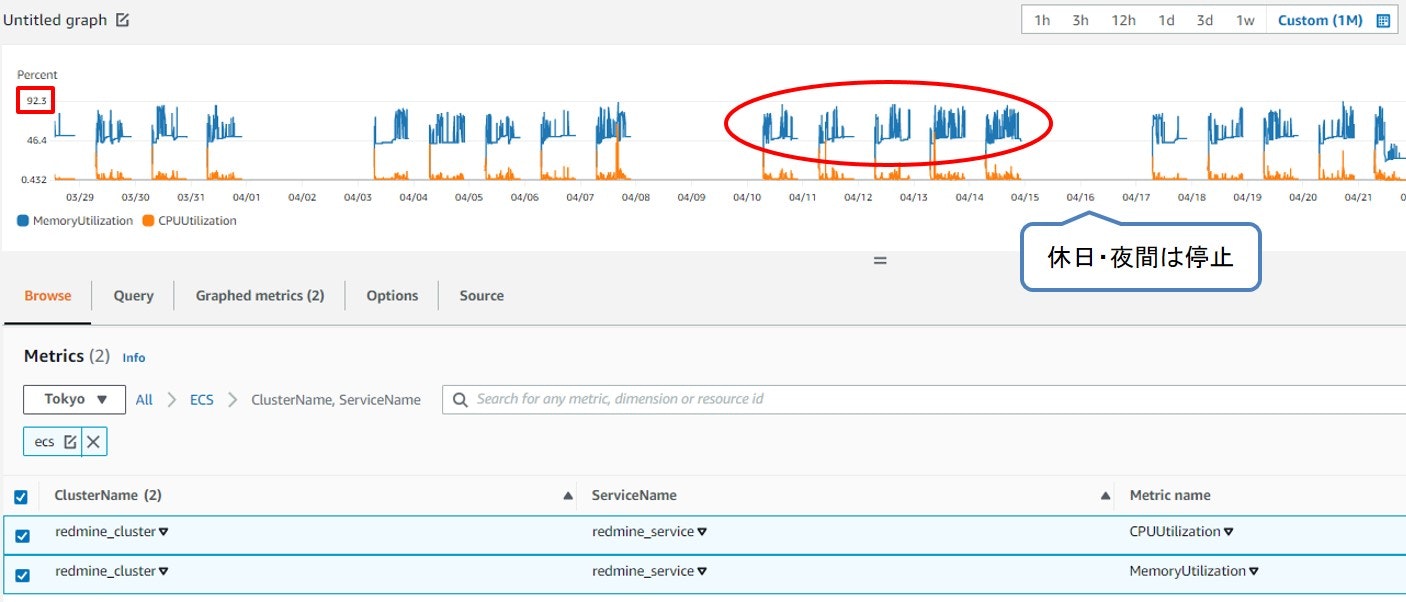
Task: Sort by ClusterName column arrow
Action: (x=568, y=496)
